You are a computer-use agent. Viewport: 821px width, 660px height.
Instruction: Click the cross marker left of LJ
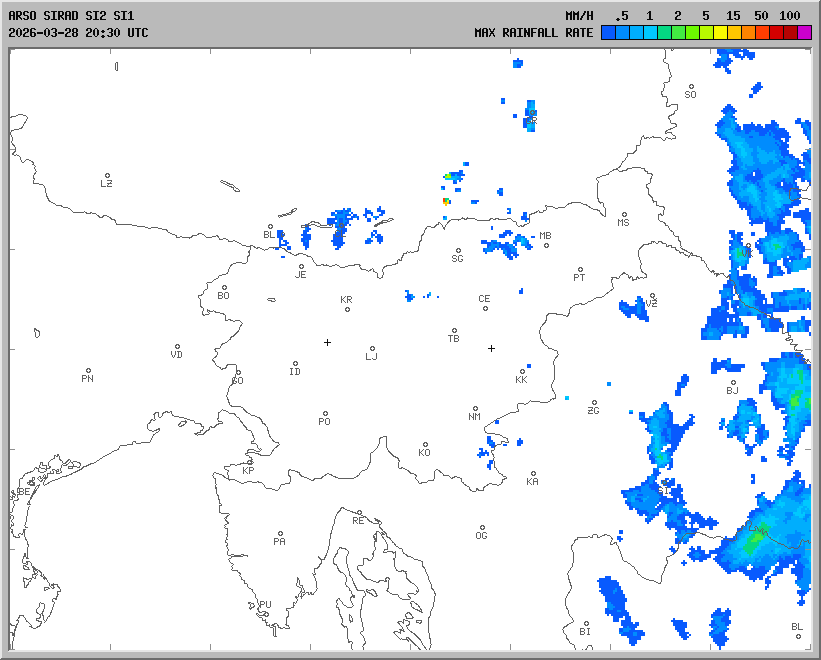tap(327, 342)
